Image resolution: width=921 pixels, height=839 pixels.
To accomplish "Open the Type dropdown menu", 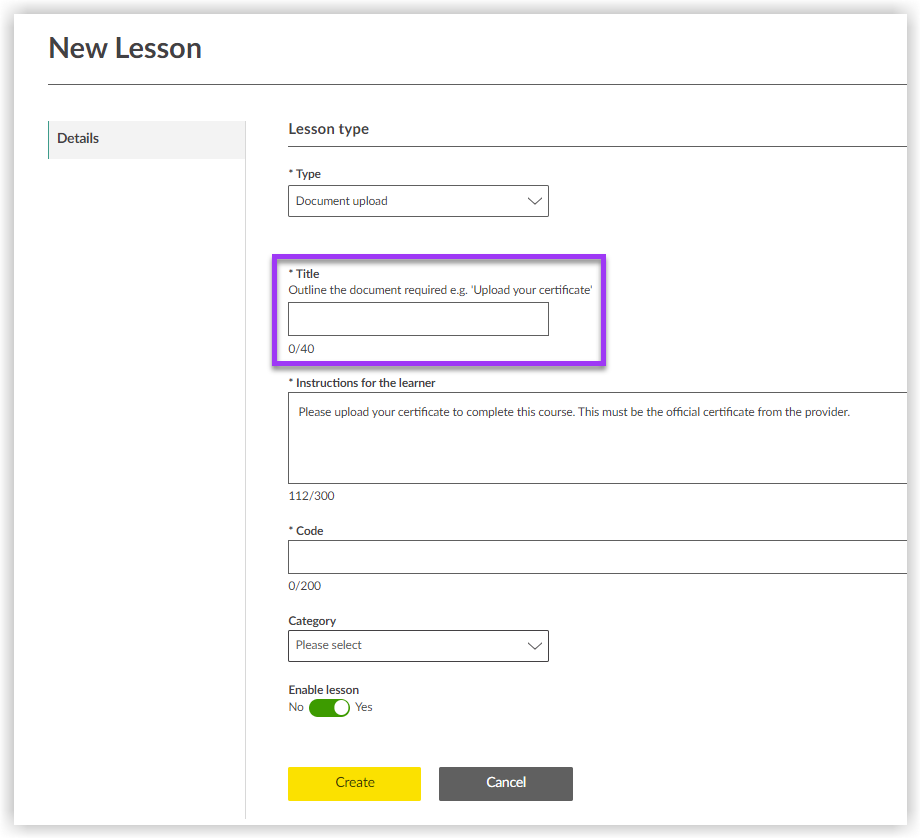I will tap(417, 200).
